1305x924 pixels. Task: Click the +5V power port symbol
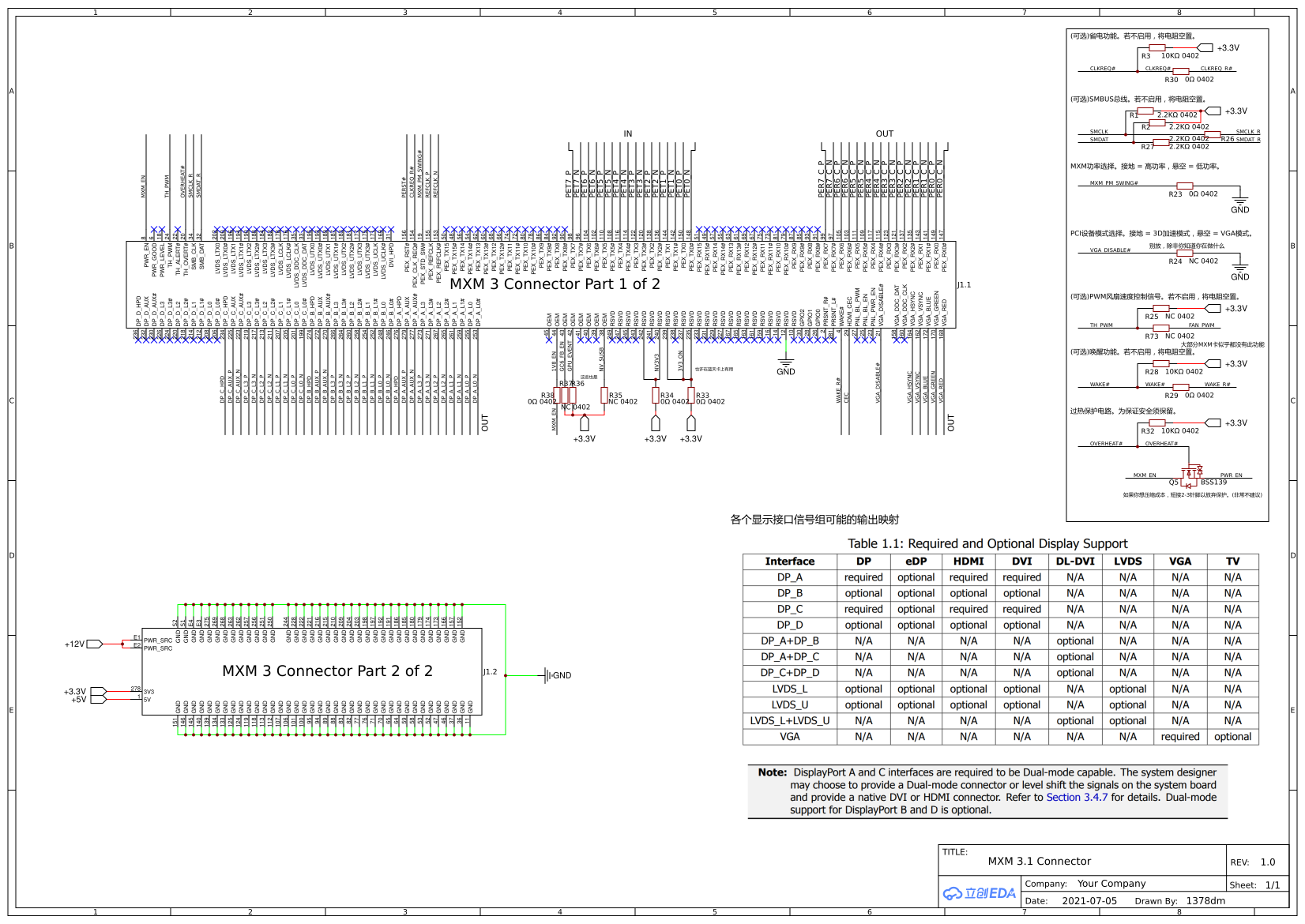(98, 700)
